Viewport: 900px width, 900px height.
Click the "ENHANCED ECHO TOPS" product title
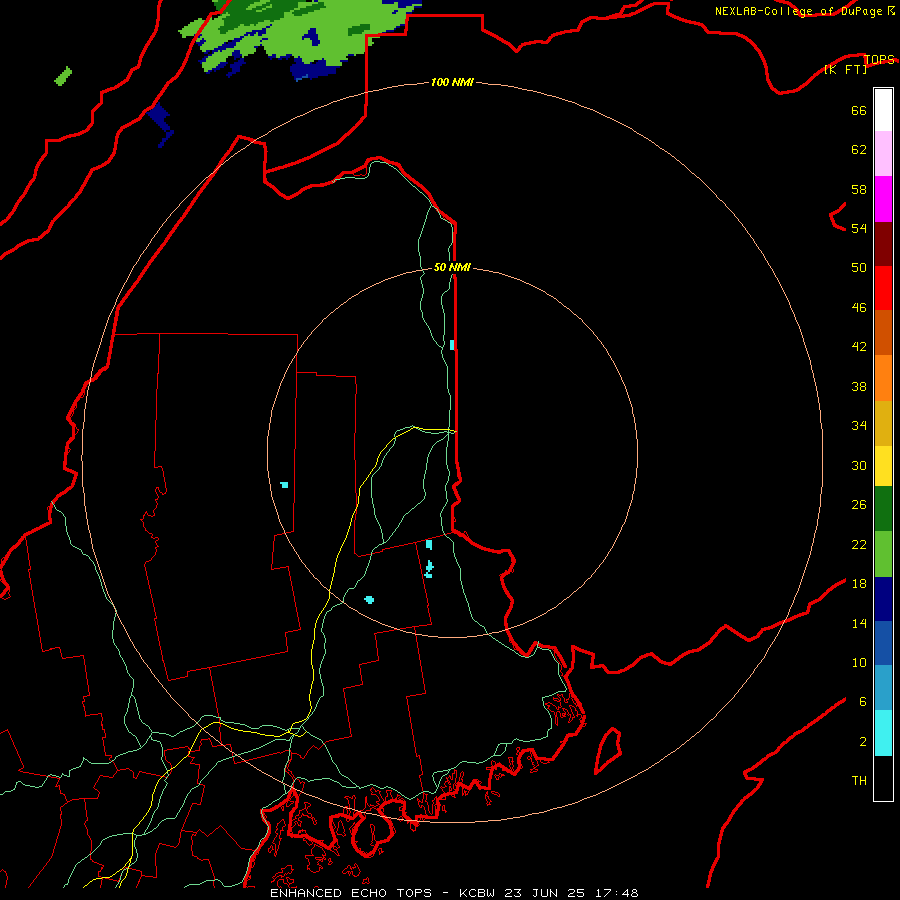(351, 893)
